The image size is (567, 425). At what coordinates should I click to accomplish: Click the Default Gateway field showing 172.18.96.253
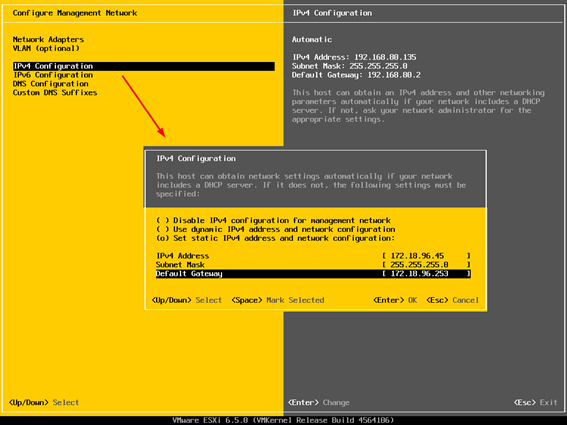click(426, 273)
